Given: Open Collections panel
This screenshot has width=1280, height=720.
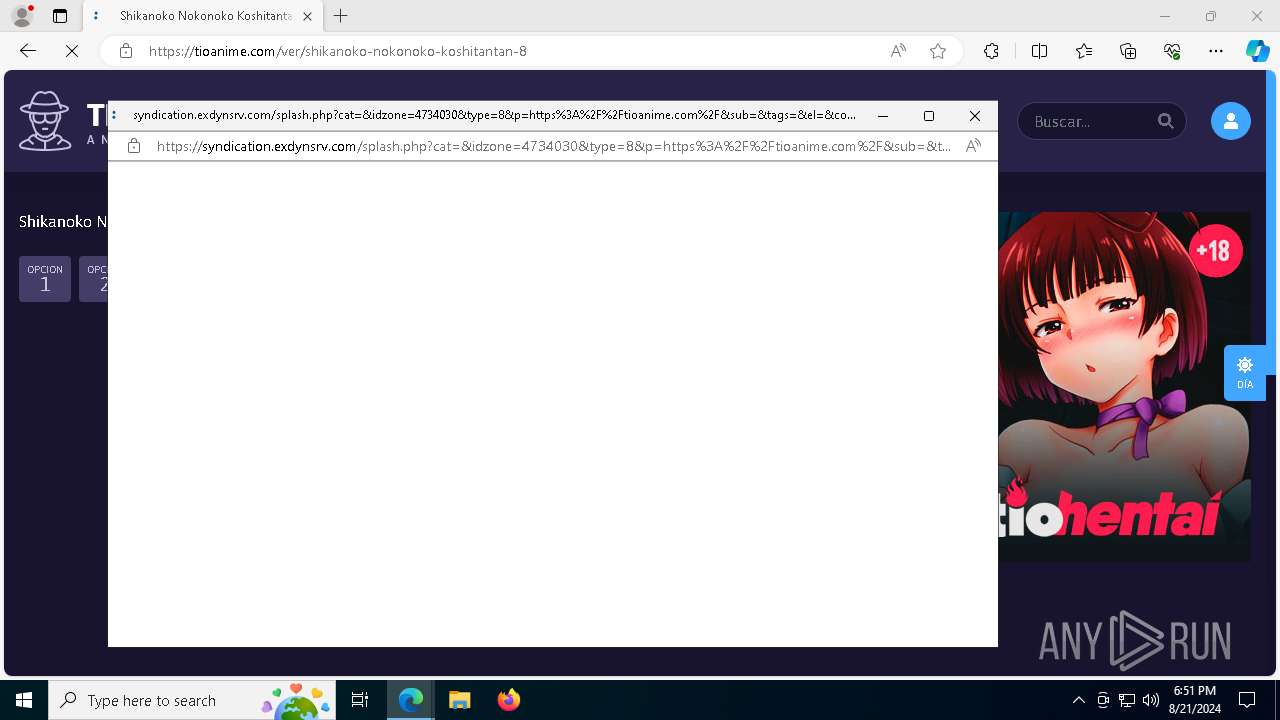Looking at the screenshot, I should 1128,51.
